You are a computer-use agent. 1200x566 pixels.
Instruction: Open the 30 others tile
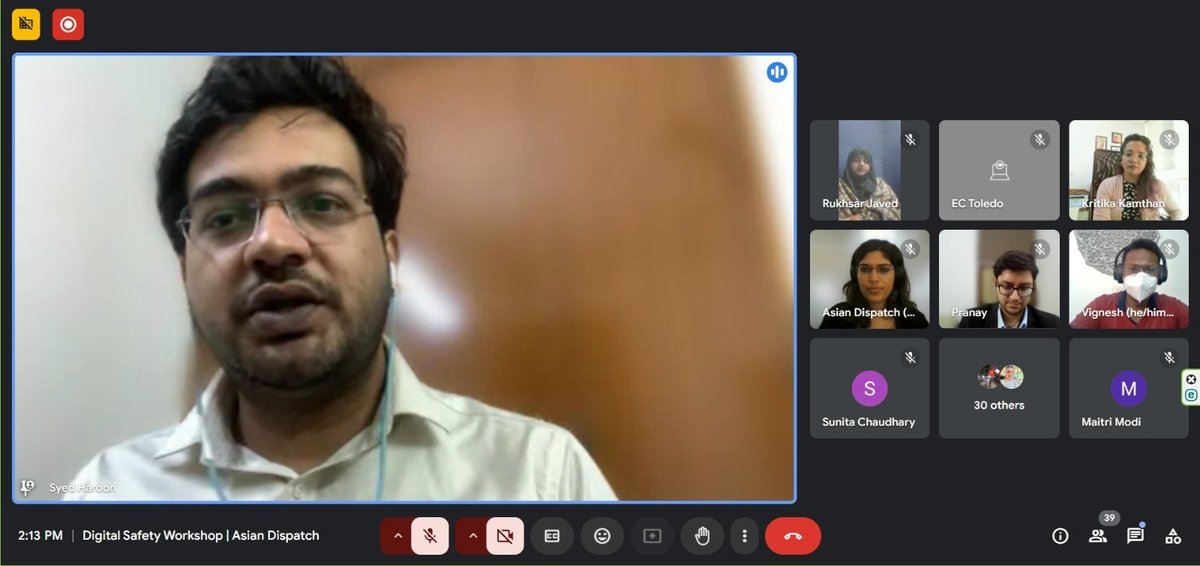(999, 388)
